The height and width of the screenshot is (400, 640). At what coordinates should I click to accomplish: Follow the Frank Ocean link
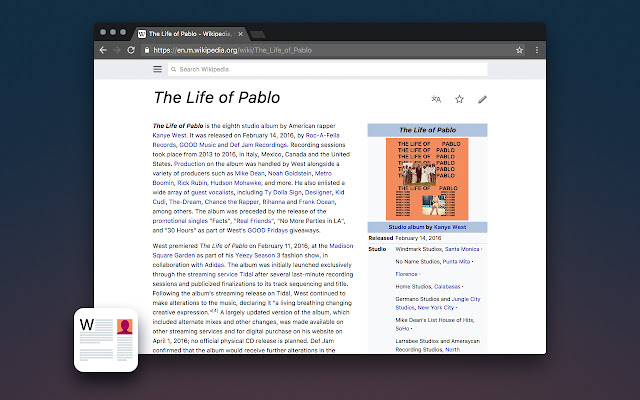pyautogui.click(x=317, y=202)
